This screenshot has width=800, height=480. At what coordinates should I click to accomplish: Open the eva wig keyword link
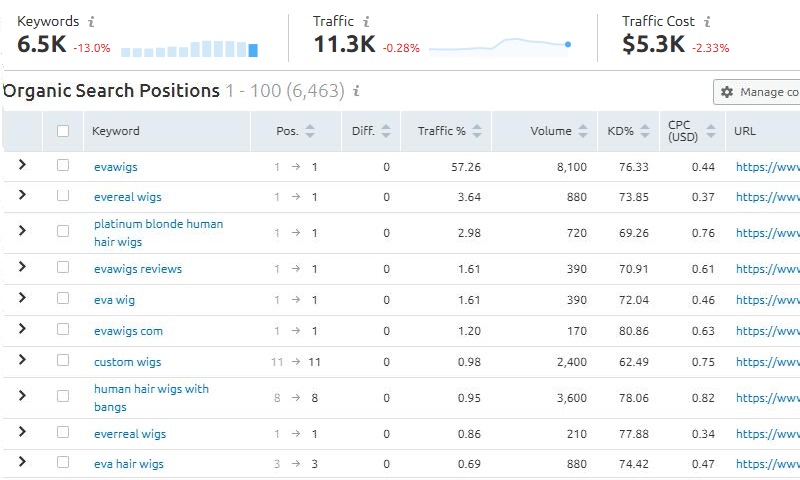[114, 300]
